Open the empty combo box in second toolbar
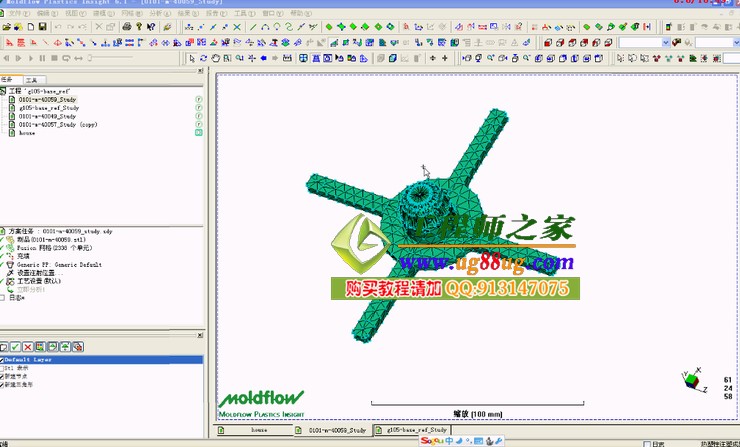The width and height of the screenshot is (740, 447). (642, 43)
